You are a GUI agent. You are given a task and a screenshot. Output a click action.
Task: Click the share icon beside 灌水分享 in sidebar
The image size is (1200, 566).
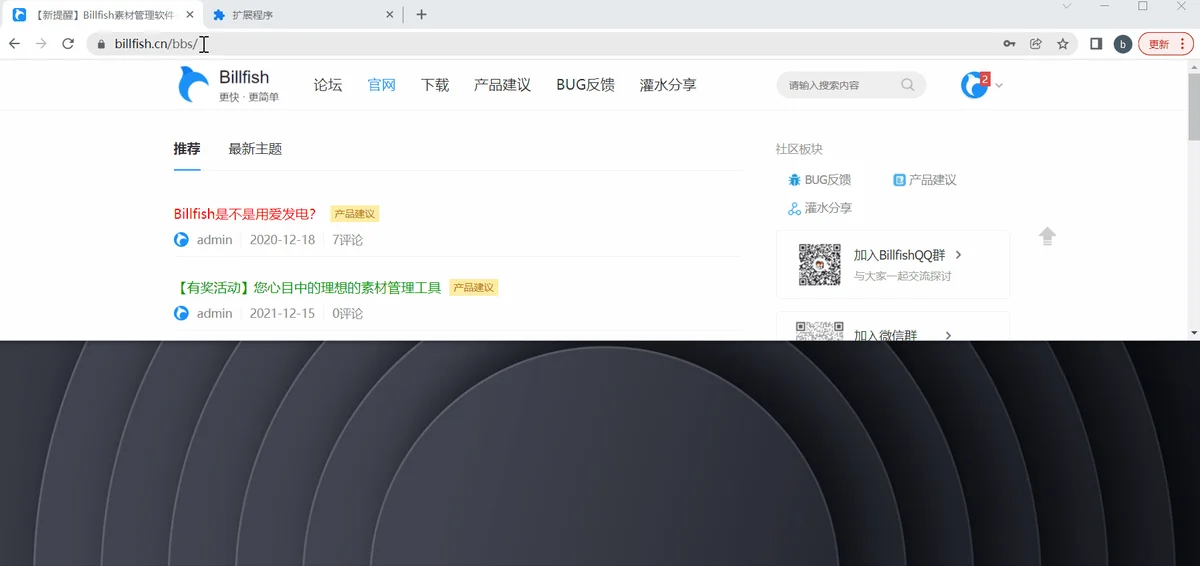pyautogui.click(x=794, y=208)
